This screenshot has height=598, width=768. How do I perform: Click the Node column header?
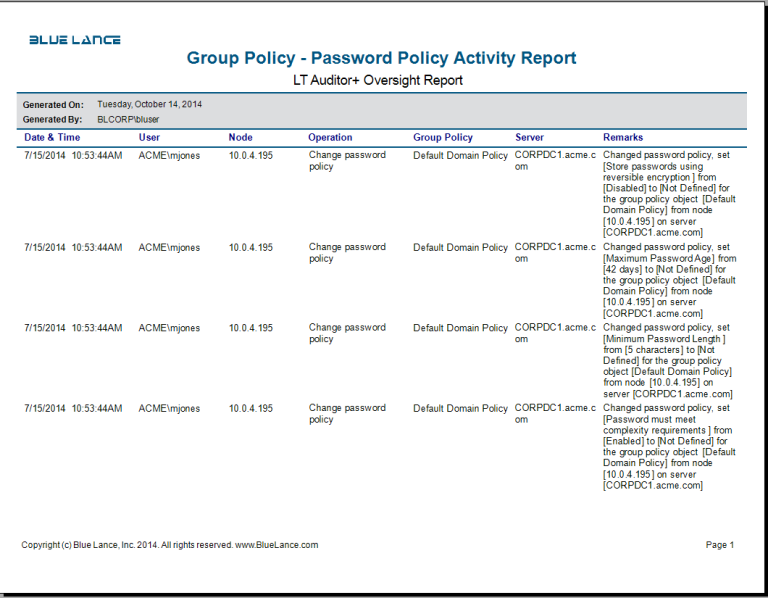tap(240, 137)
